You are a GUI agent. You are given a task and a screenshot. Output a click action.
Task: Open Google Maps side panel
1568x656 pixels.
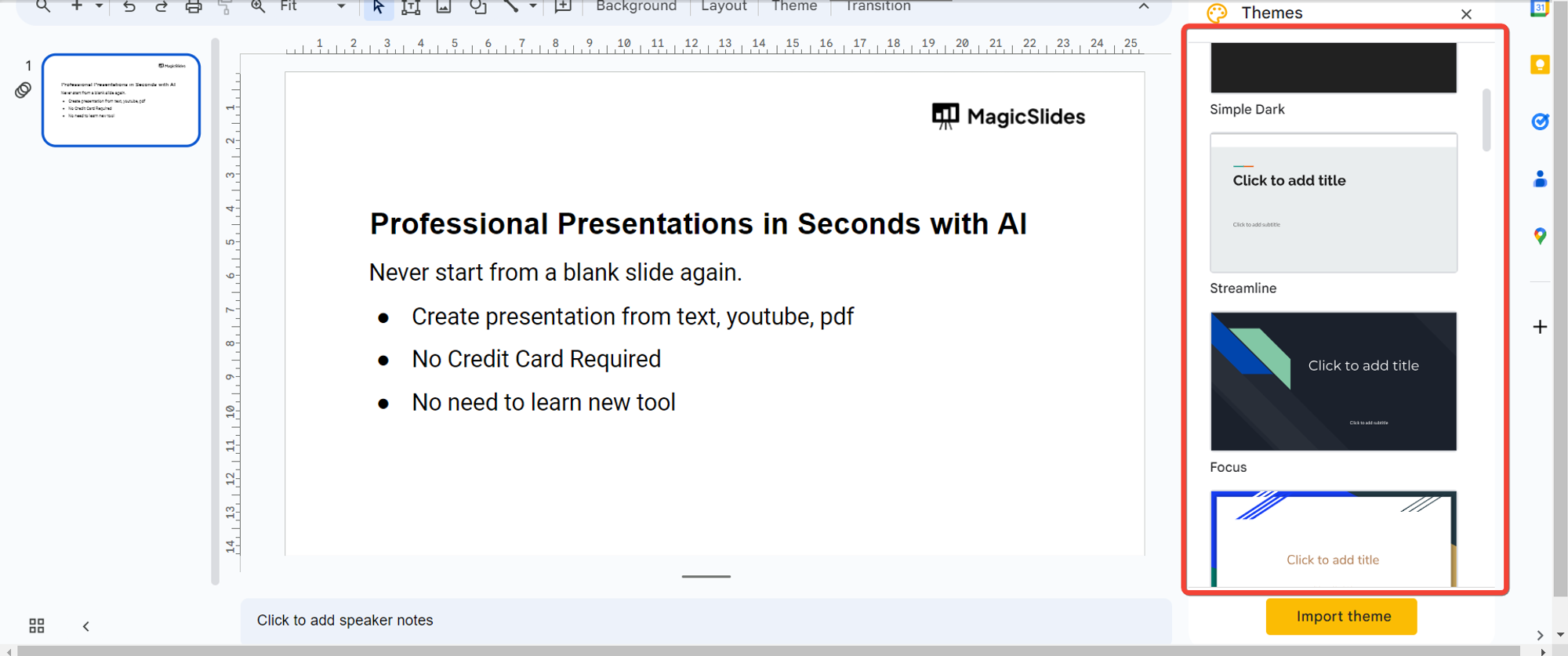(1540, 236)
